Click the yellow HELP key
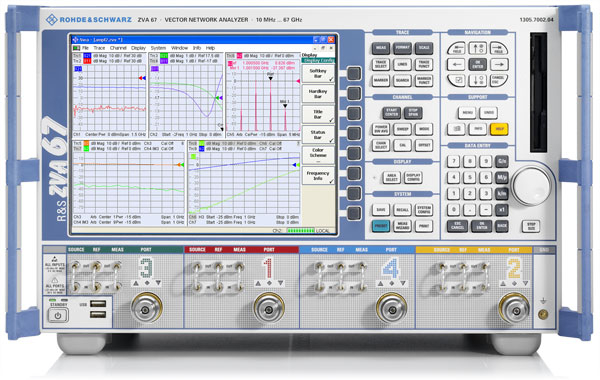Viewport: 600px width, 380px height. [x=499, y=129]
